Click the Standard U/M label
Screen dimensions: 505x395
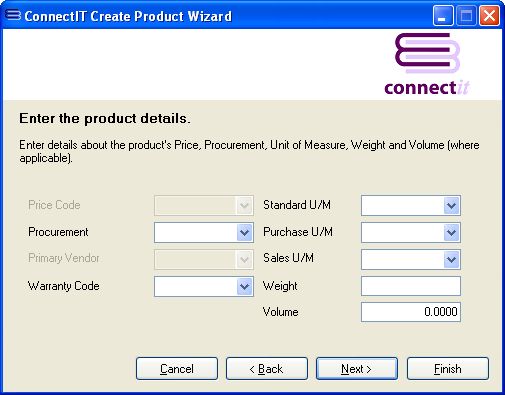pyautogui.click(x=297, y=205)
